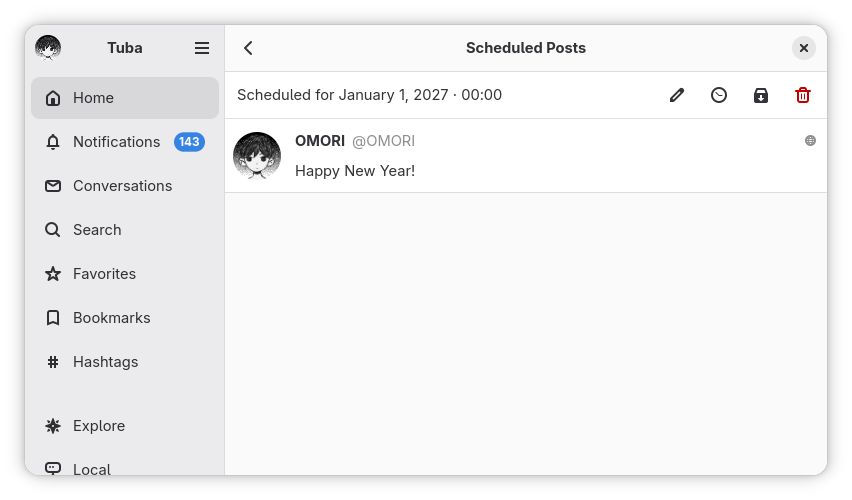The height and width of the screenshot is (500, 852).
Task: Show the Favorites list
Action: click(x=125, y=274)
